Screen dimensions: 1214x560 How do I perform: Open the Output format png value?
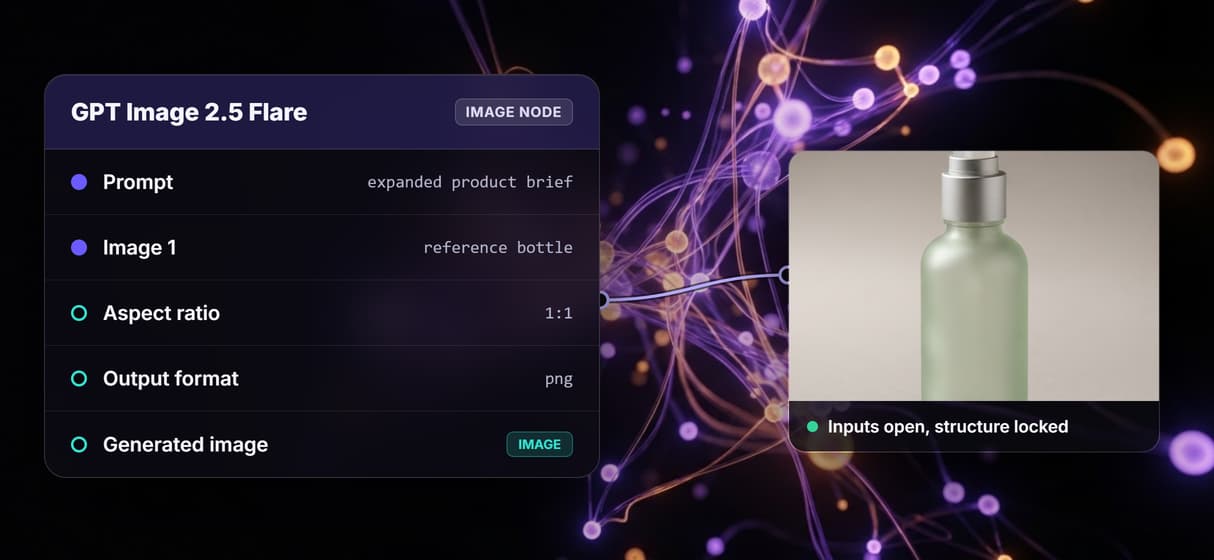[x=559, y=380]
